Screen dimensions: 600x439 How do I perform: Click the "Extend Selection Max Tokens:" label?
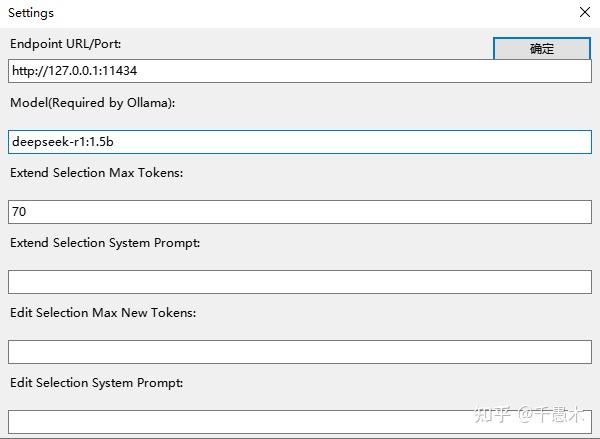tap(97, 173)
